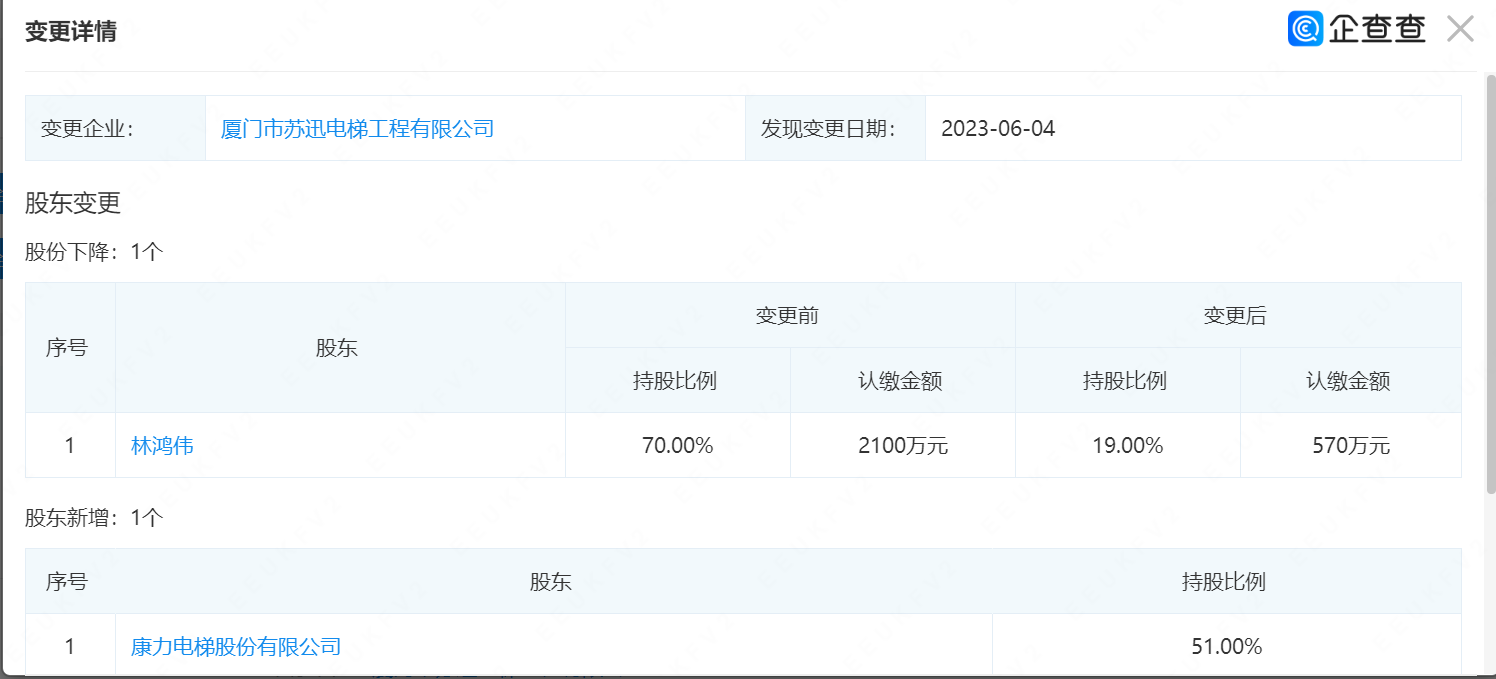Image resolution: width=1496 pixels, height=679 pixels.
Task: Click the 变更企业 label cell
Action: tap(116, 128)
